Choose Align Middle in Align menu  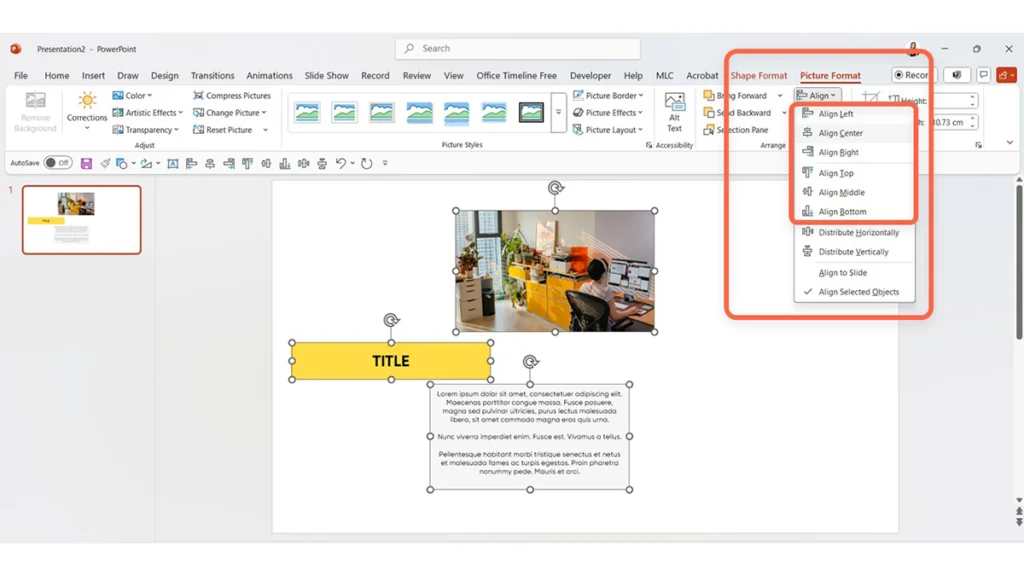[854, 192]
